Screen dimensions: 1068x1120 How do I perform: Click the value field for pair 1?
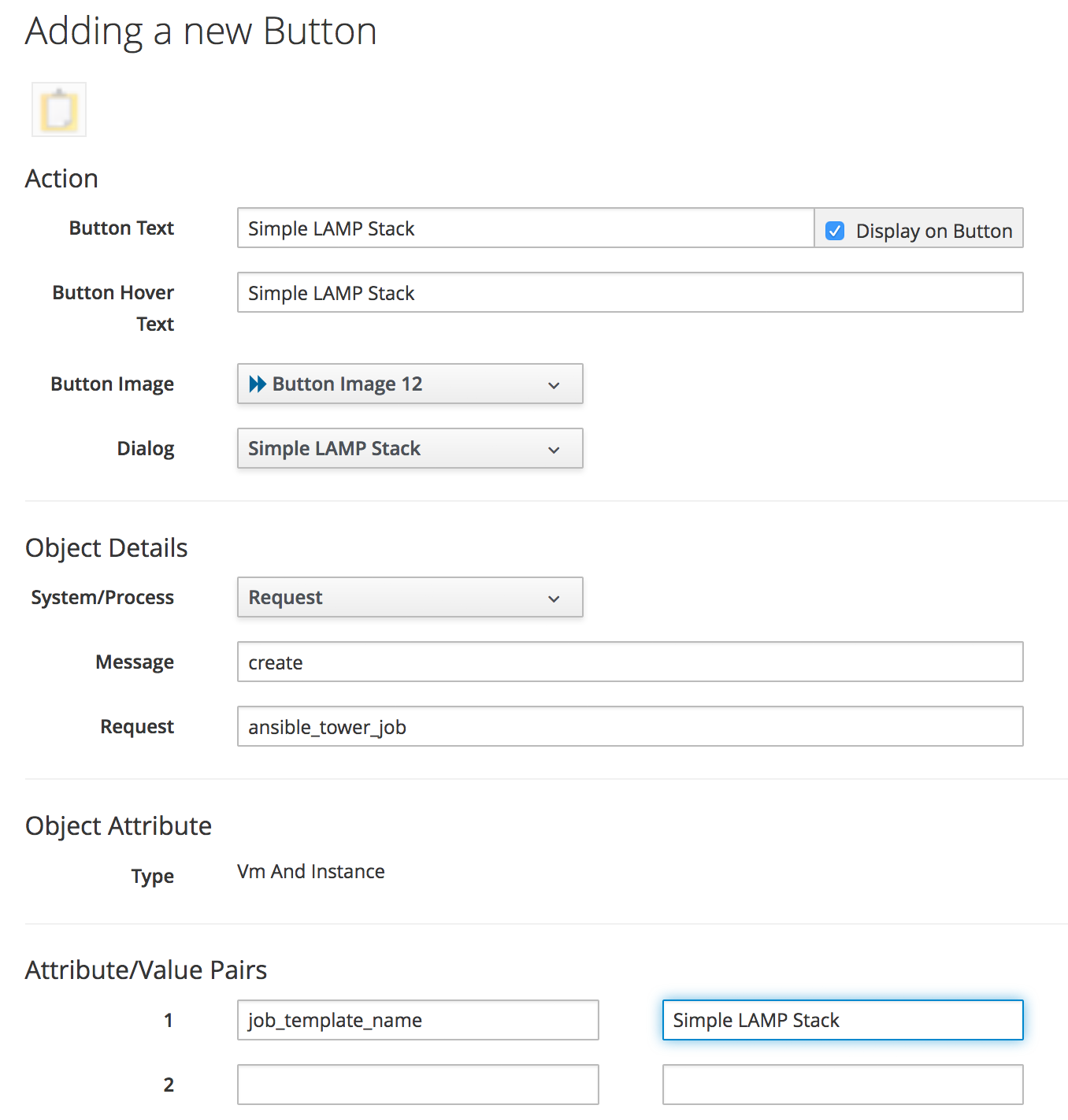coord(843,1020)
